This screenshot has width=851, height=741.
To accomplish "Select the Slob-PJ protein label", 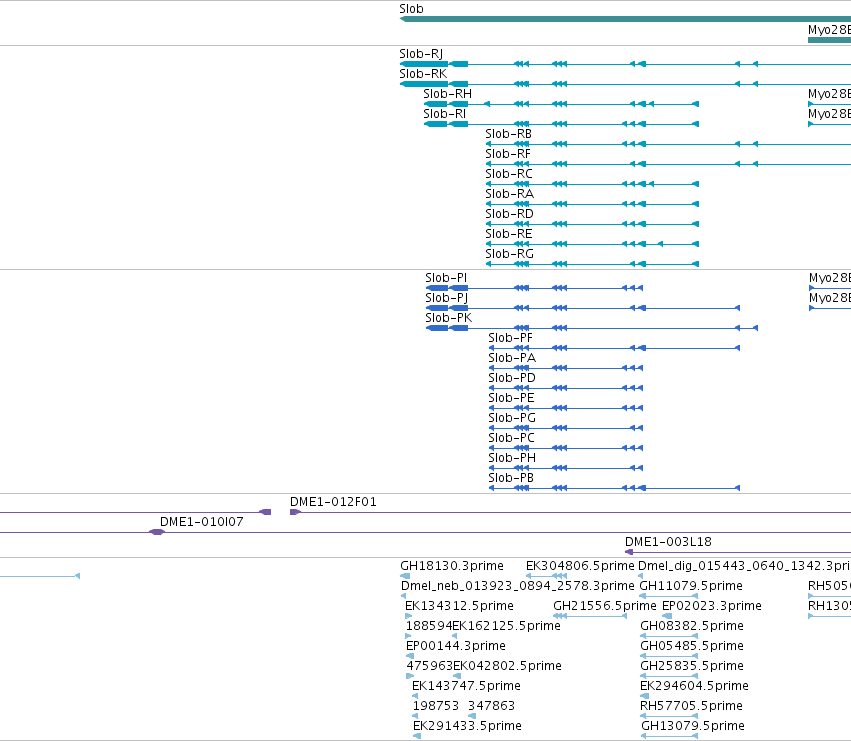I will pos(446,298).
